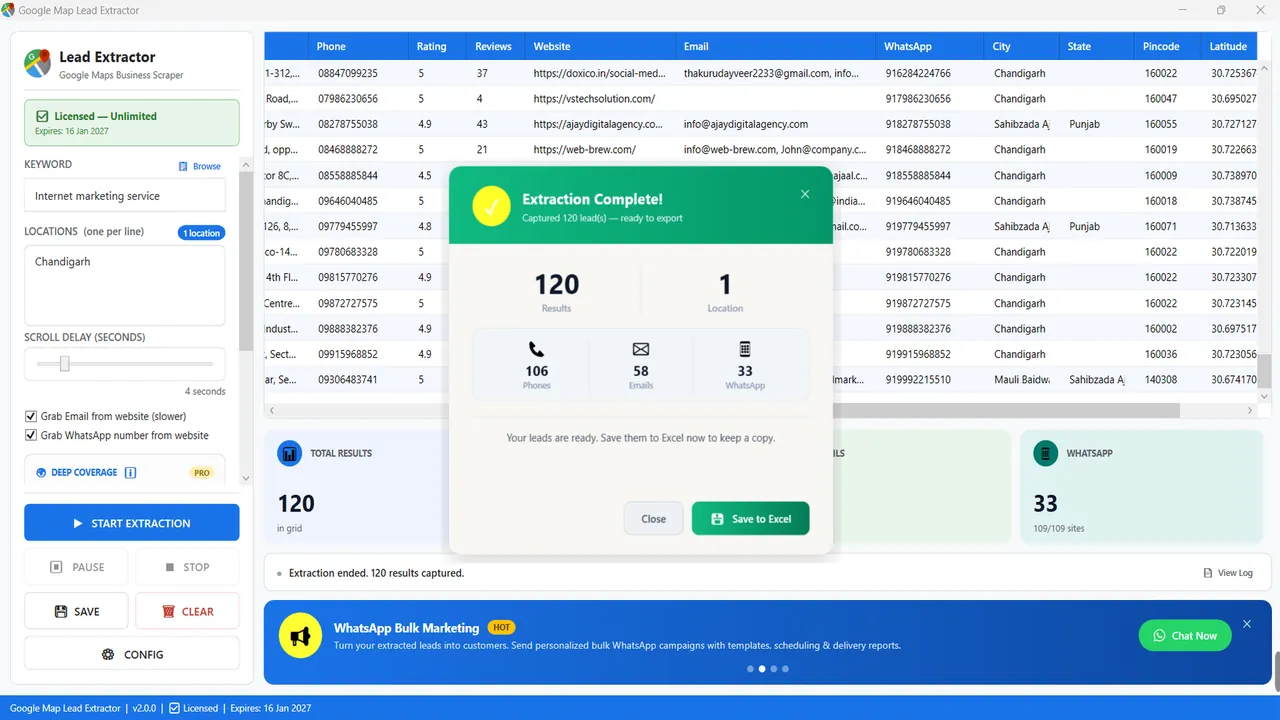Click the envelope icon above 58 Emails

point(641,350)
